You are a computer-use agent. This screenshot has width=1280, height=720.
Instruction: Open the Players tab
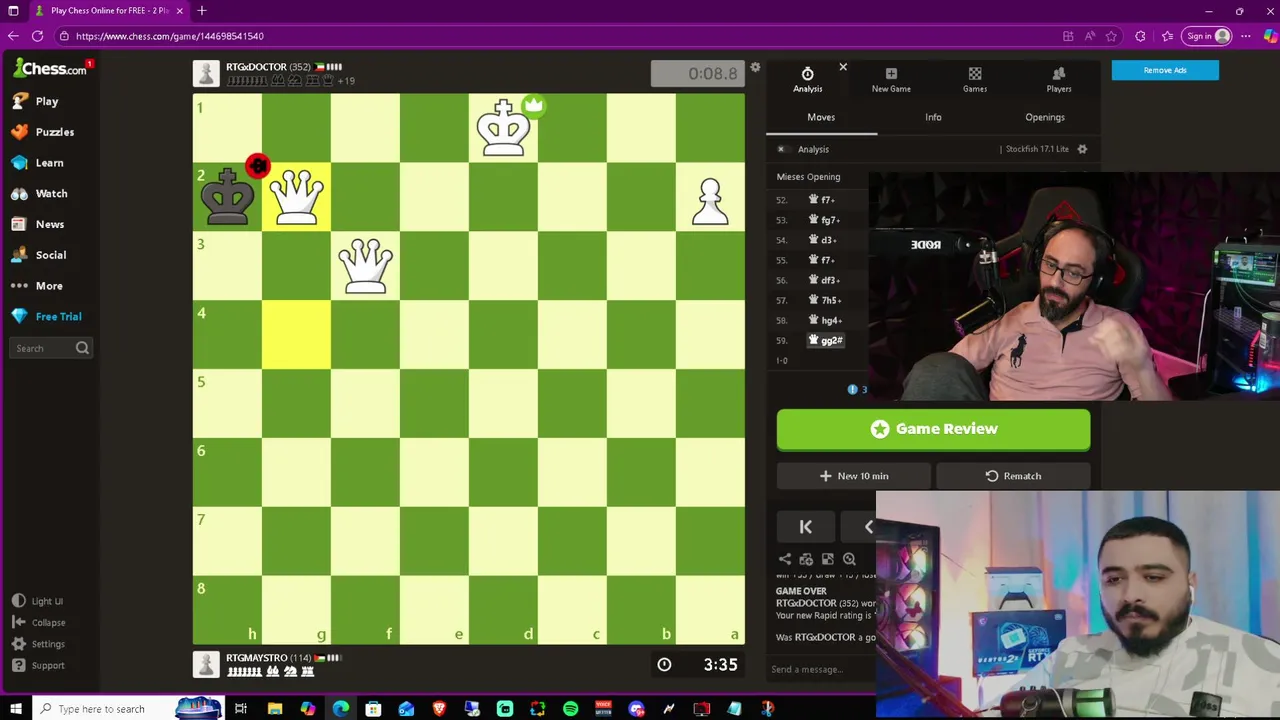click(1059, 80)
